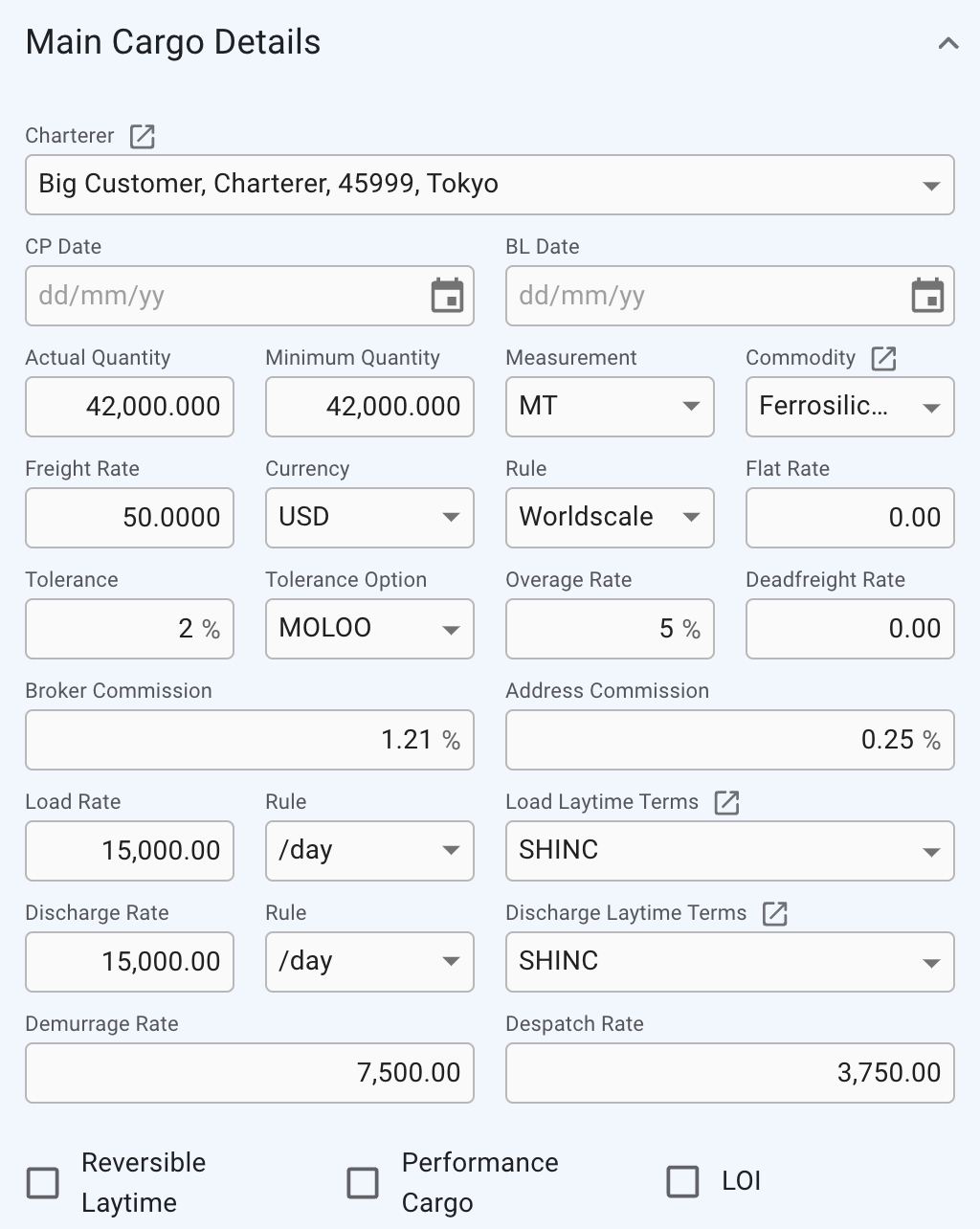The width and height of the screenshot is (980, 1229).
Task: Check the LOI checkbox
Action: (682, 1181)
